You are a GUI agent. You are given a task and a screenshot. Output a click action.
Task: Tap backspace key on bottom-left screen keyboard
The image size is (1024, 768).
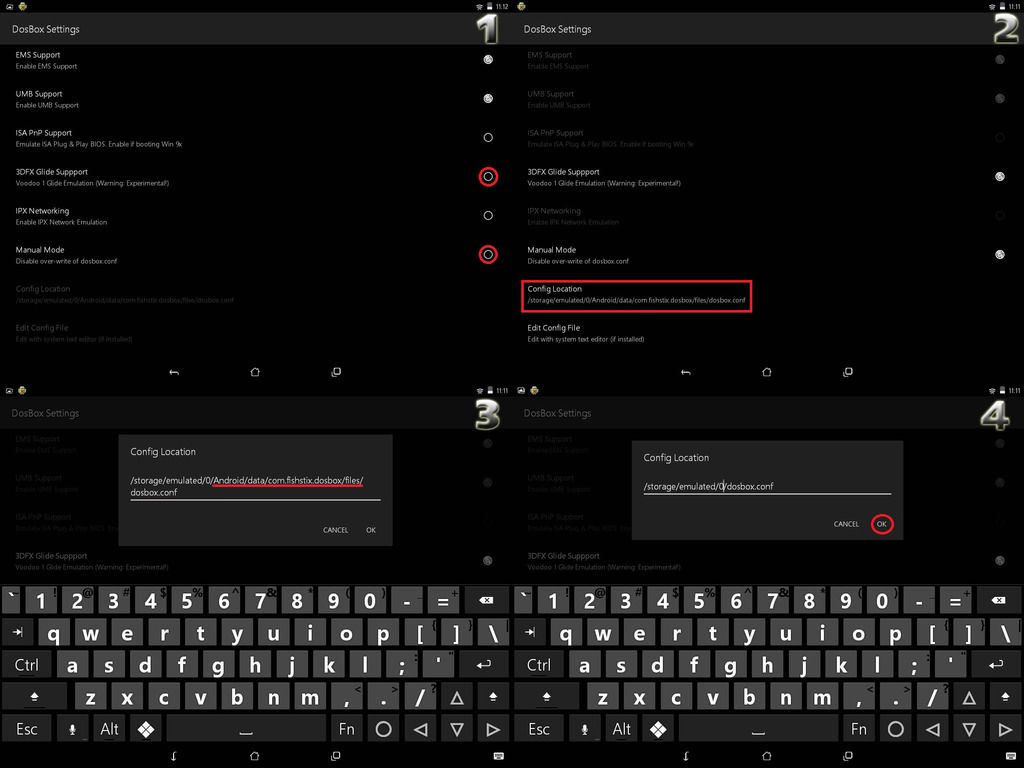[x=486, y=600]
